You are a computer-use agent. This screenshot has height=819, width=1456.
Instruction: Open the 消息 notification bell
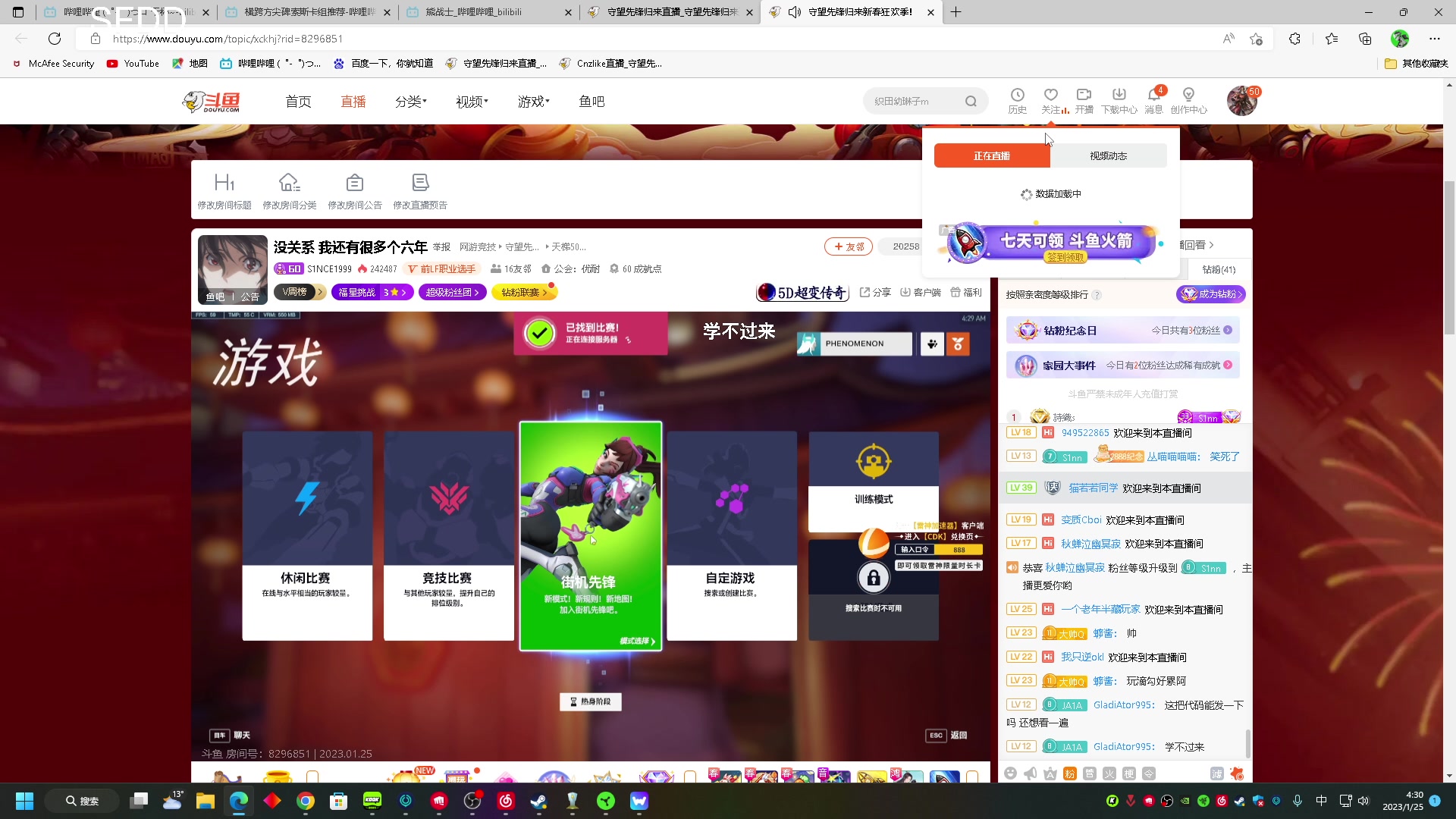[1153, 101]
